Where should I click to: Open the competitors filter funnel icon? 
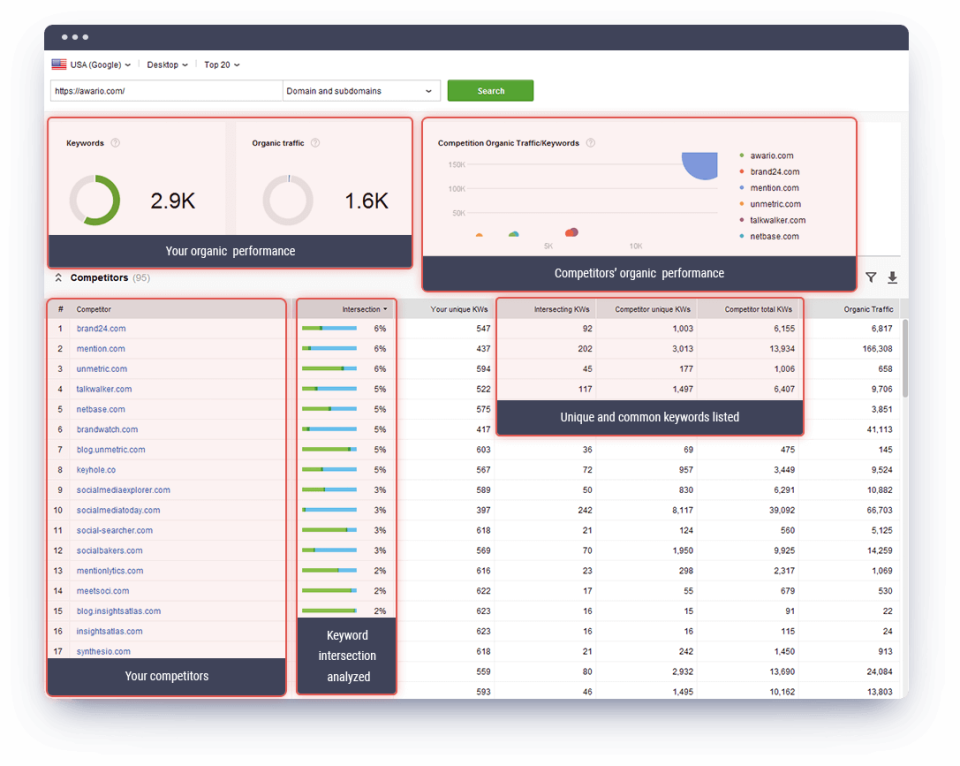pyautogui.click(x=870, y=278)
